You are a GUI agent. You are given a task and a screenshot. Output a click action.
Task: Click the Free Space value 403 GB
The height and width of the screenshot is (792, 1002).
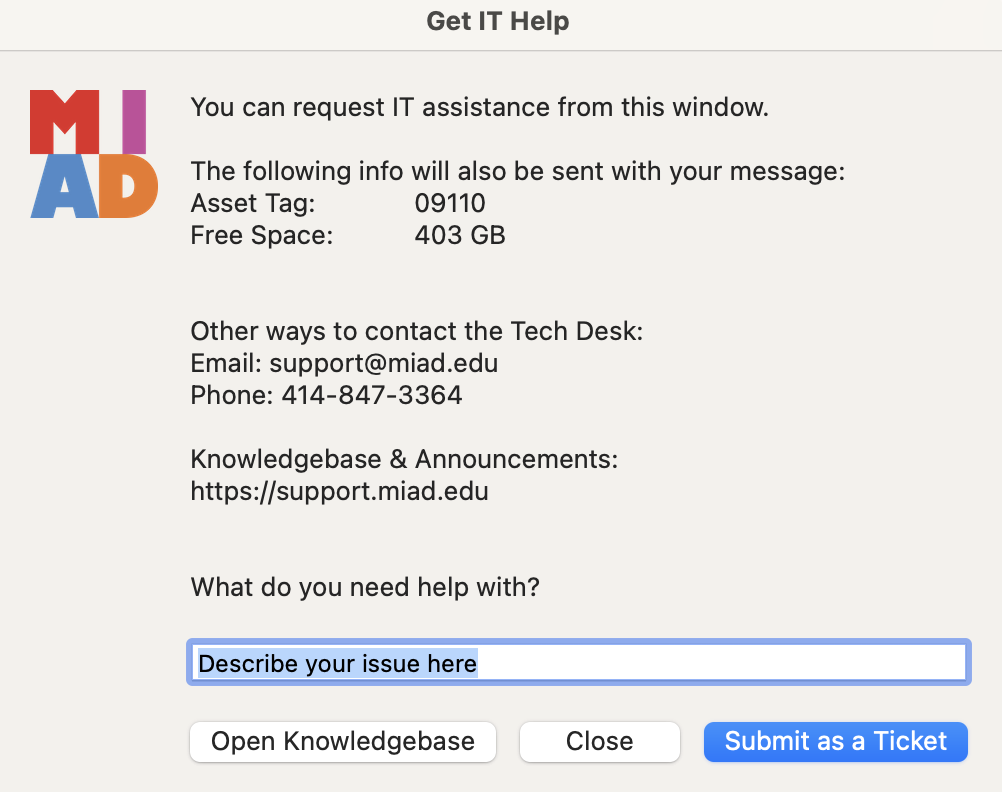tap(460, 235)
